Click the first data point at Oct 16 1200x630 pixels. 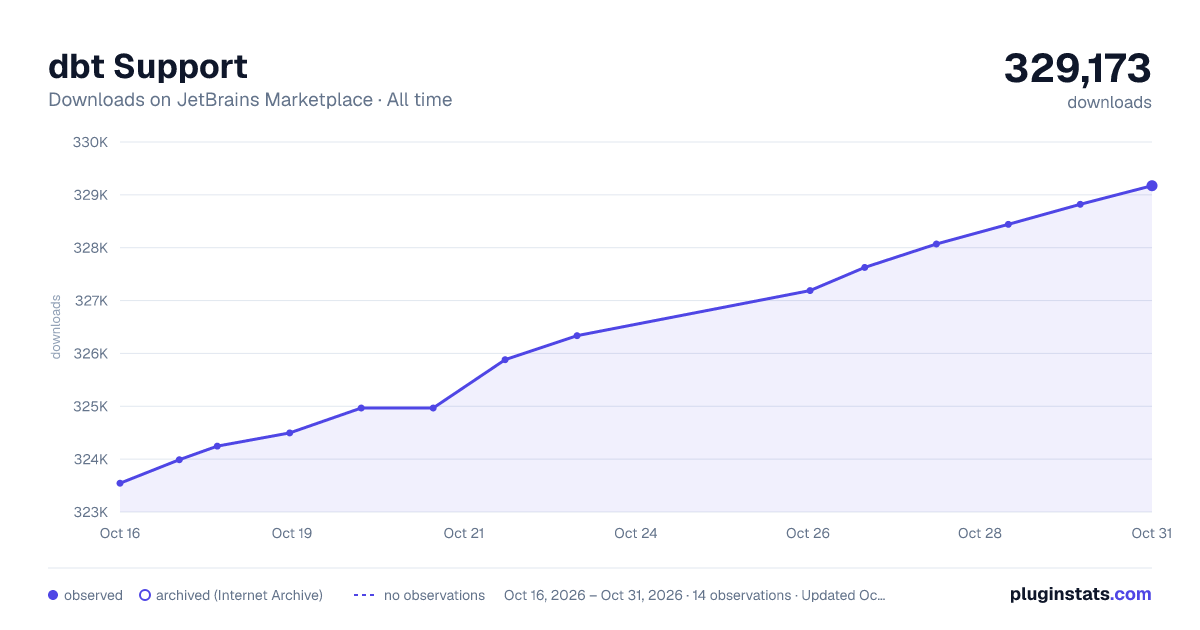120,483
